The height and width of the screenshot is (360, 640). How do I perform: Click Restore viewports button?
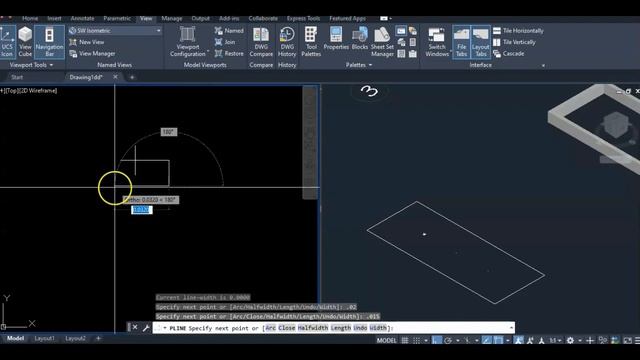[x=229, y=53]
